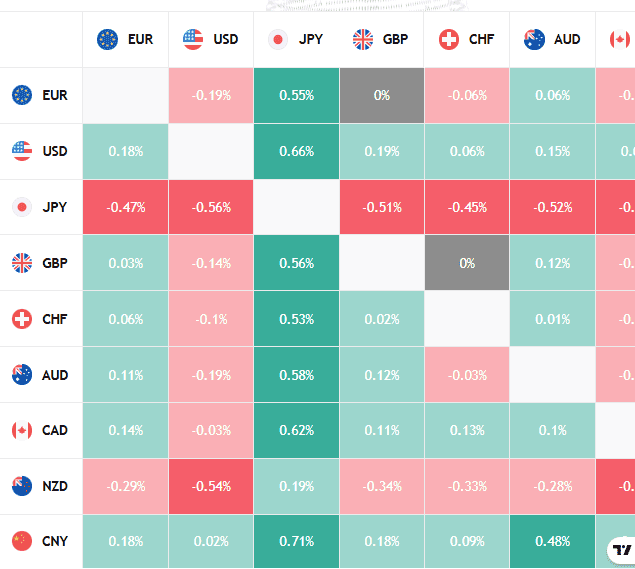Click the JPY flag icon in column header

point(278,40)
